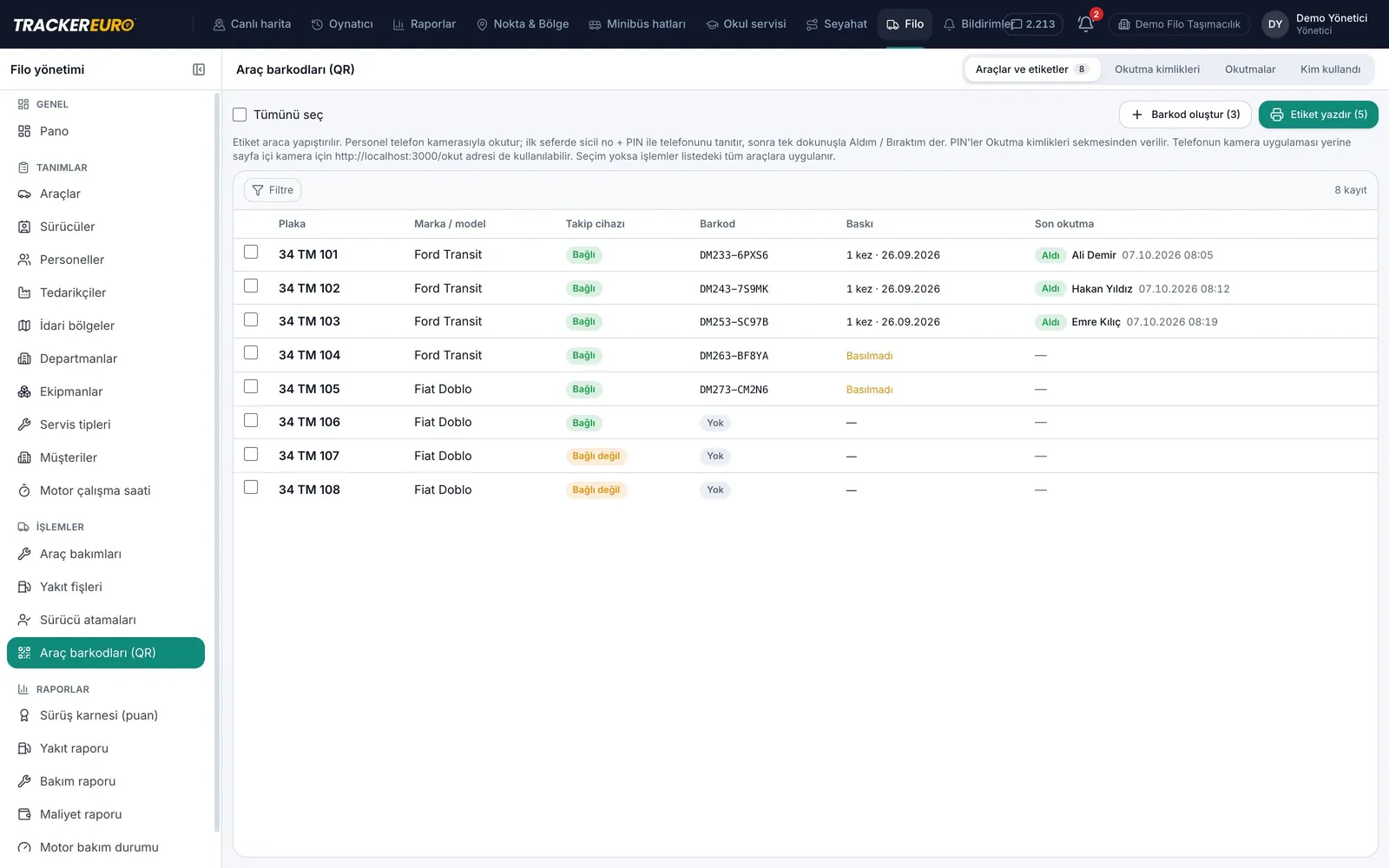
Task: Collapse the Filo yönetimi sidebar panel
Action: coord(199,69)
